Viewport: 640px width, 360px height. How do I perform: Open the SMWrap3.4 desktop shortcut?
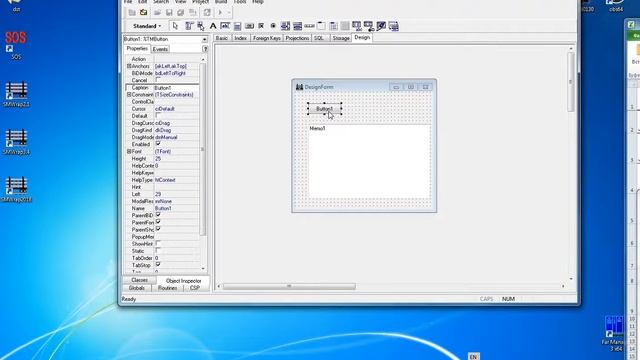click(x=16, y=142)
